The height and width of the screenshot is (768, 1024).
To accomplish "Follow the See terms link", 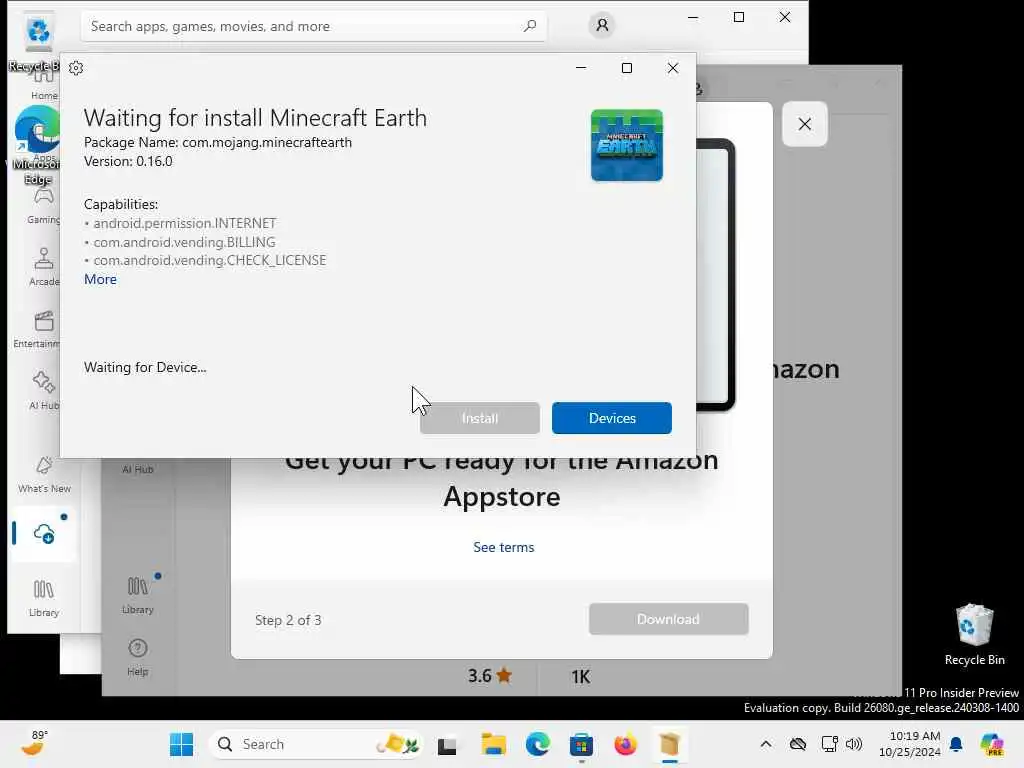I will [504, 547].
